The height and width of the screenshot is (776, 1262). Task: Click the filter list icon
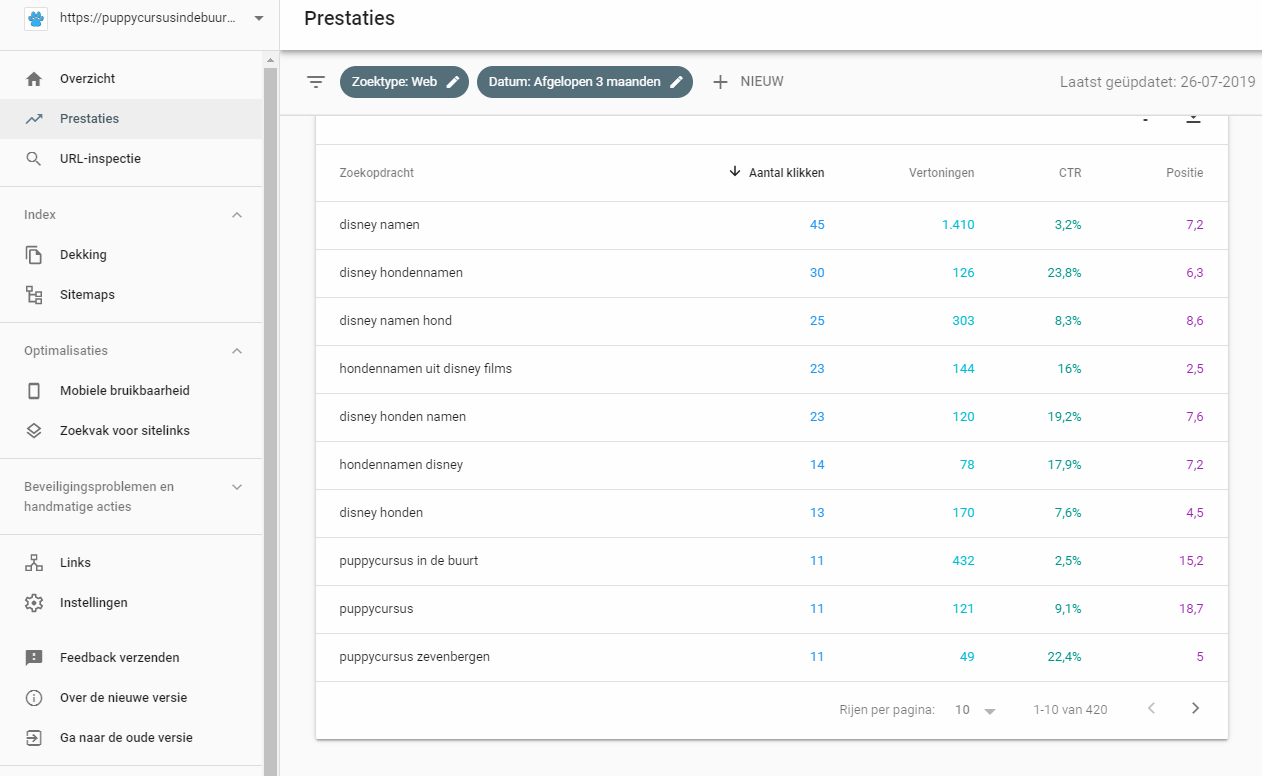316,82
